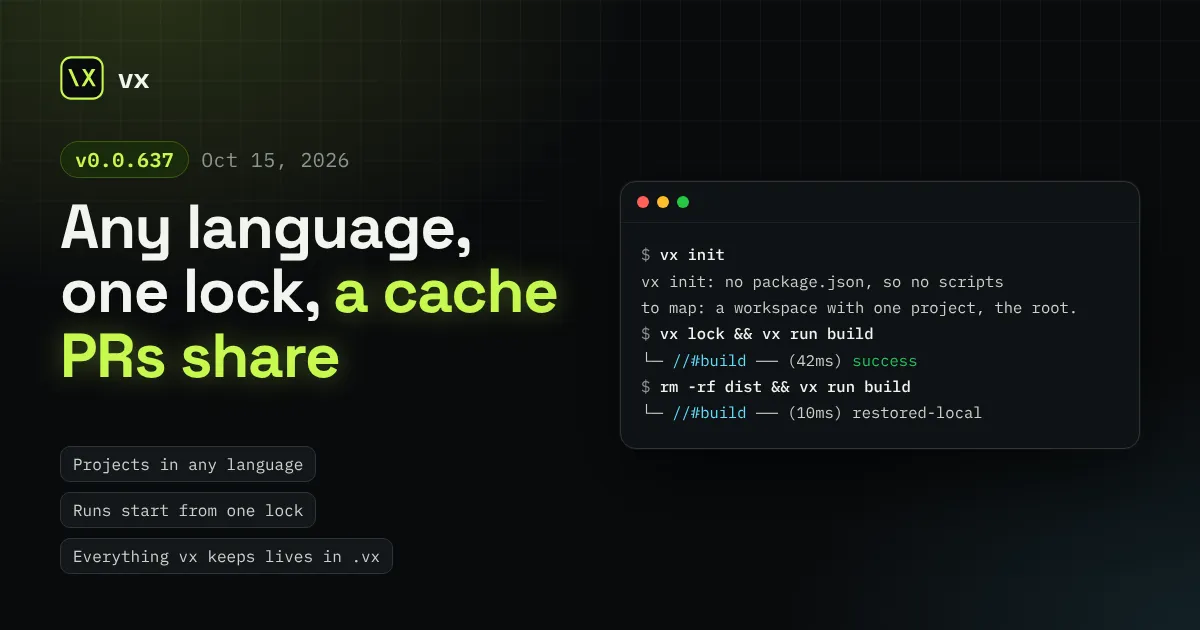
Task: Click the 'restored-local' status text
Action: (917, 413)
